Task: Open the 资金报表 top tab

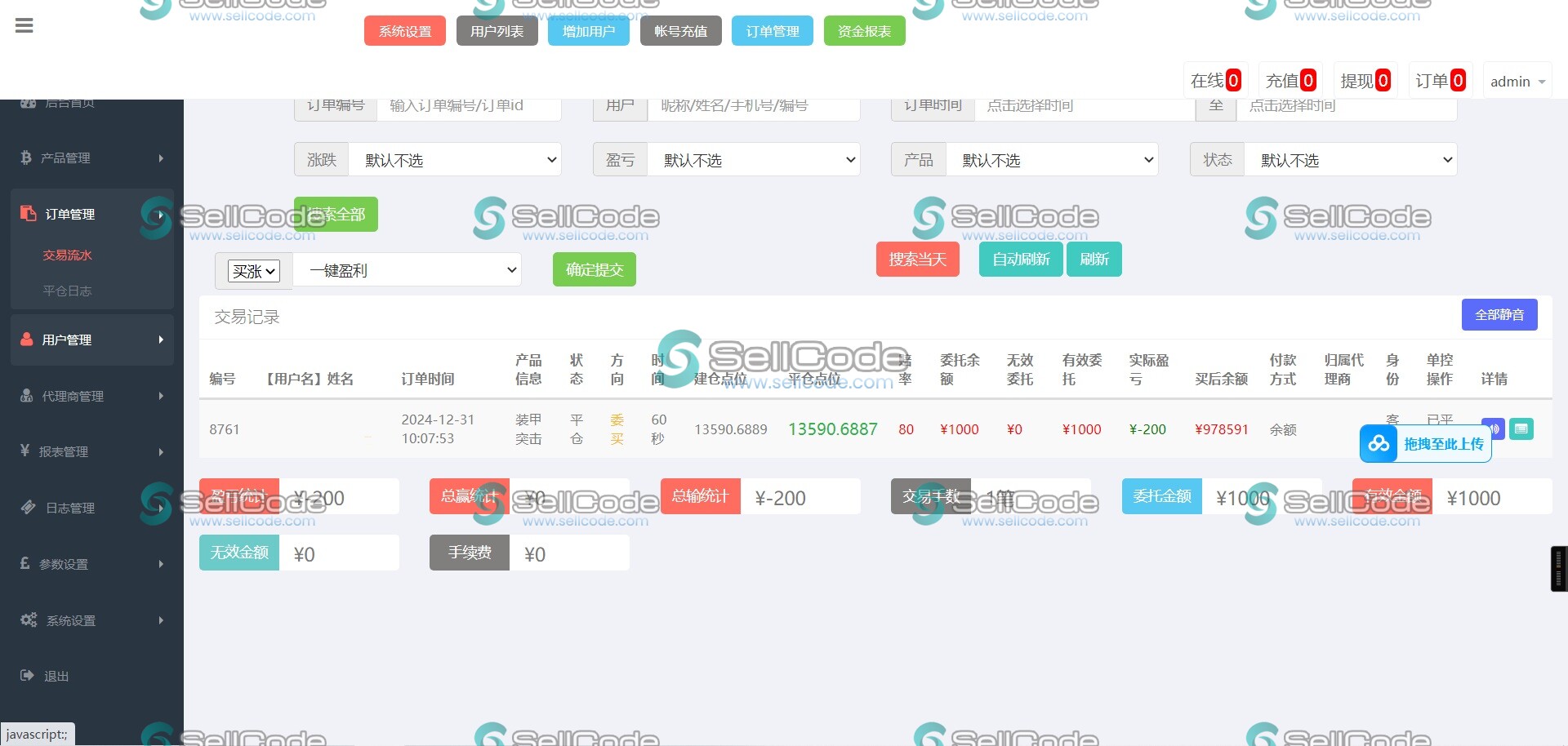Action: click(864, 31)
